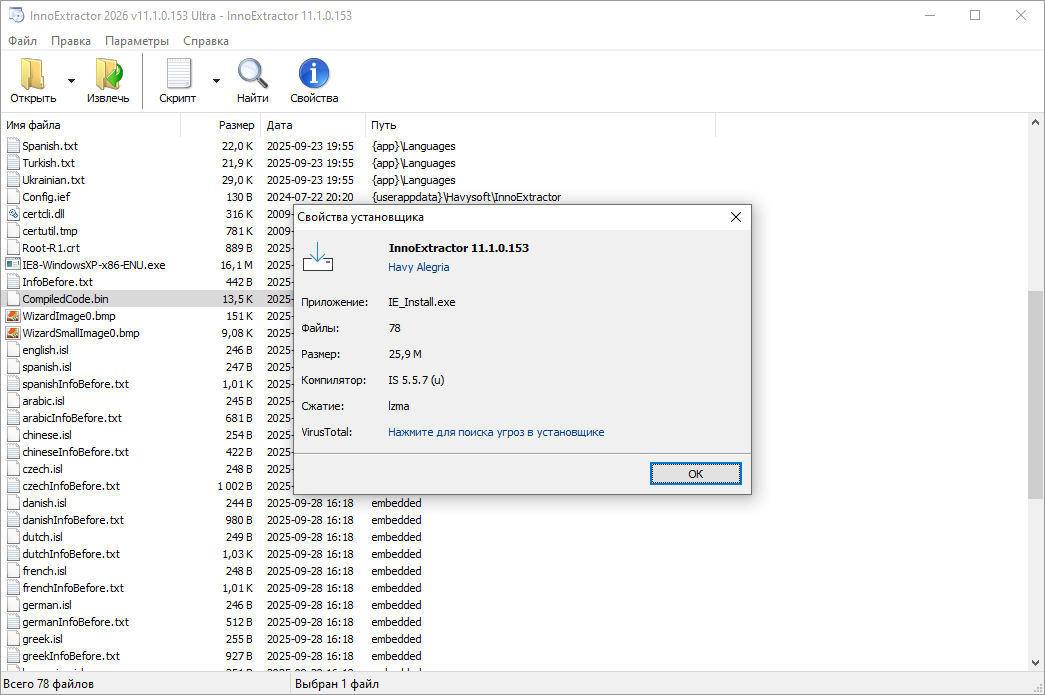The width and height of the screenshot is (1045, 695).
Task: Click the WizardSmallImage0.bmp image icon
Action: pos(13,333)
